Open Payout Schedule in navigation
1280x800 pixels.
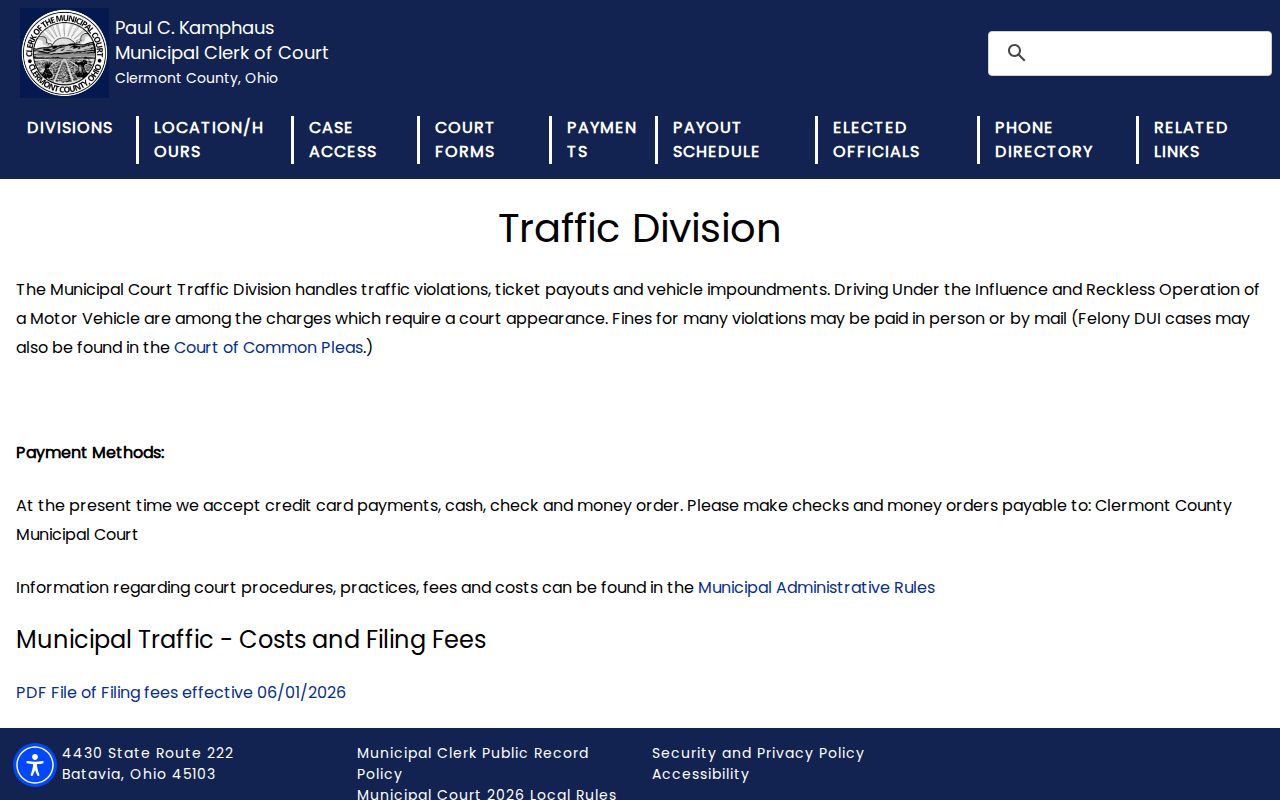716,140
